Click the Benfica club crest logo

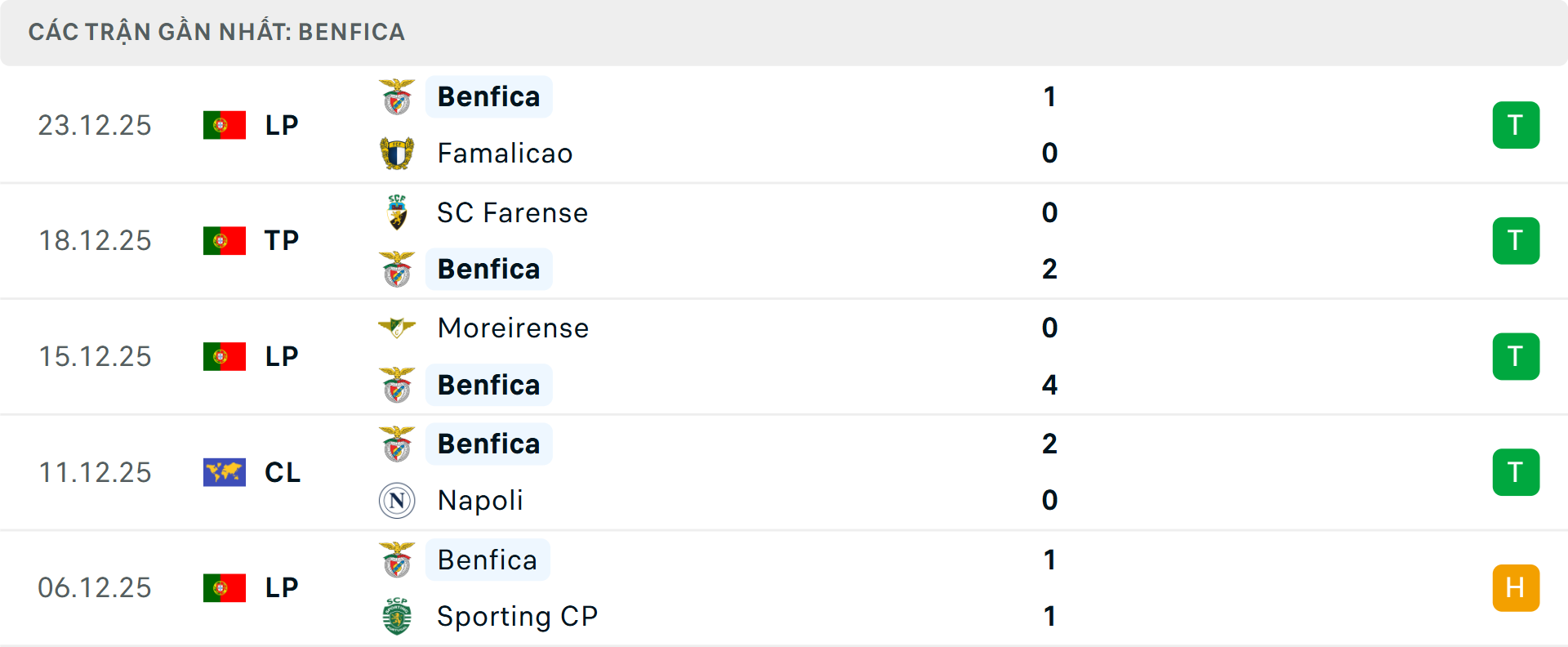(x=397, y=96)
